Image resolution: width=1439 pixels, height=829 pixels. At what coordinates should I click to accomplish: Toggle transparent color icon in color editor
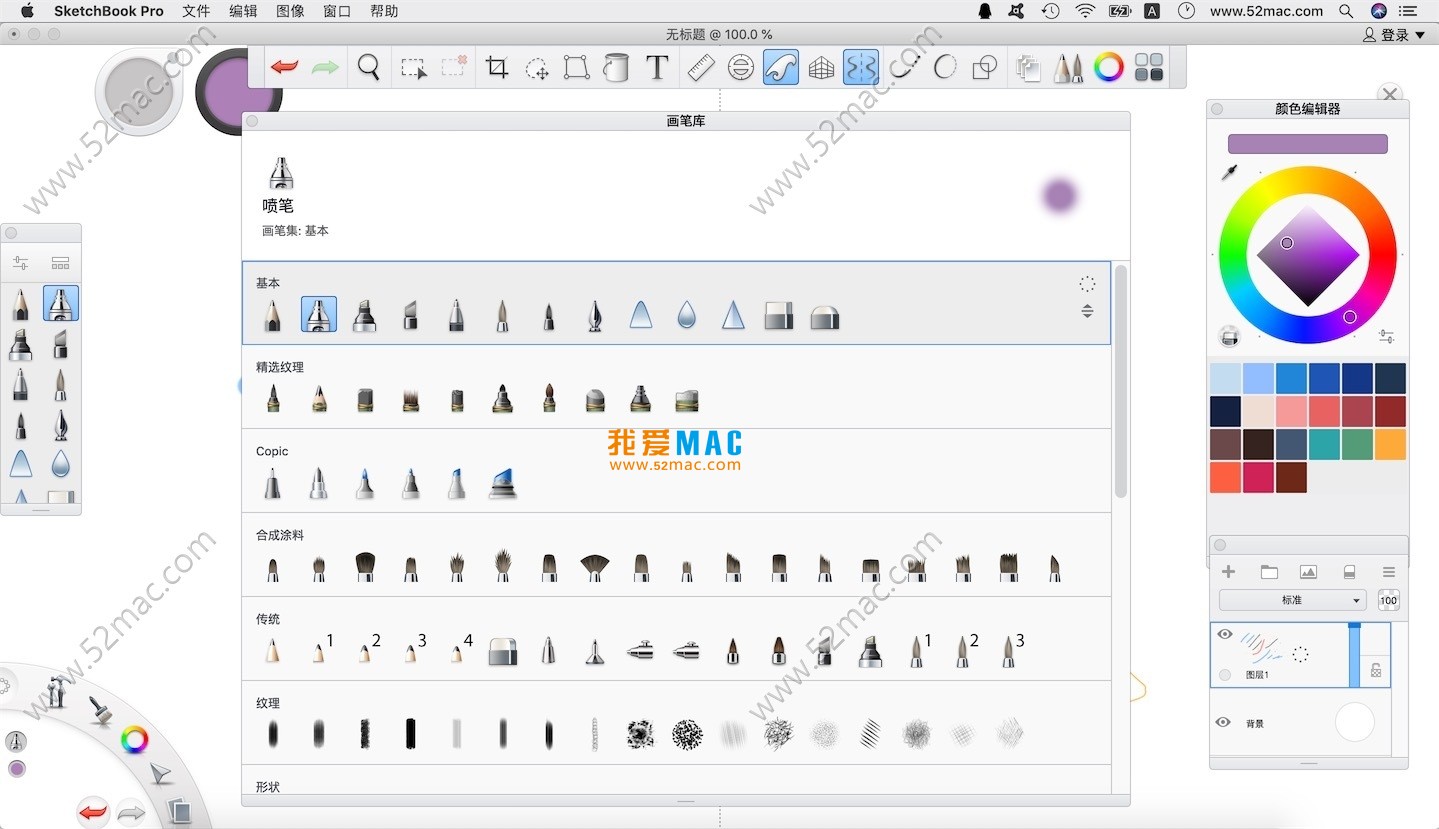1230,335
